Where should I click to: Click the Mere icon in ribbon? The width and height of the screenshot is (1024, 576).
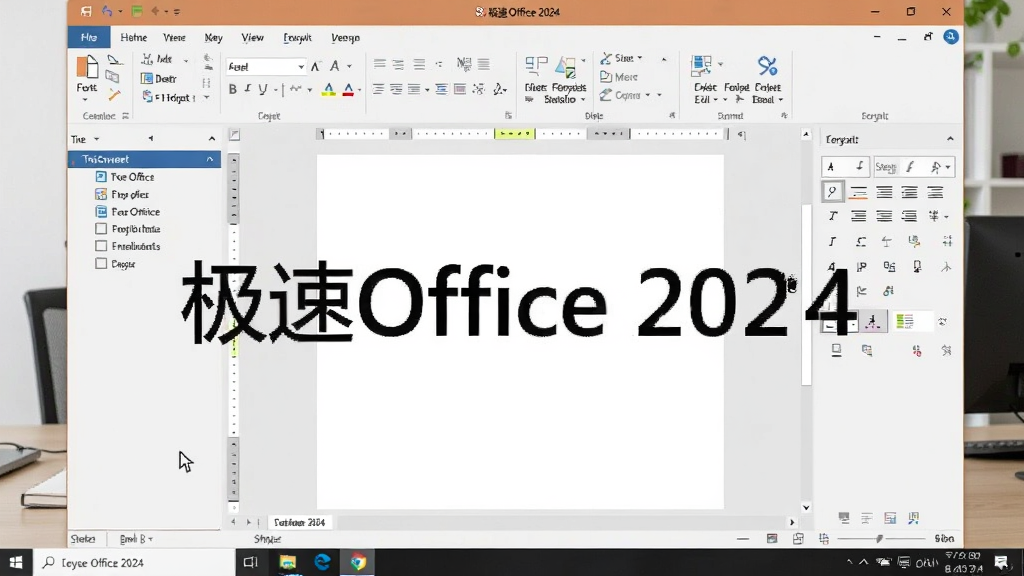coord(606,76)
